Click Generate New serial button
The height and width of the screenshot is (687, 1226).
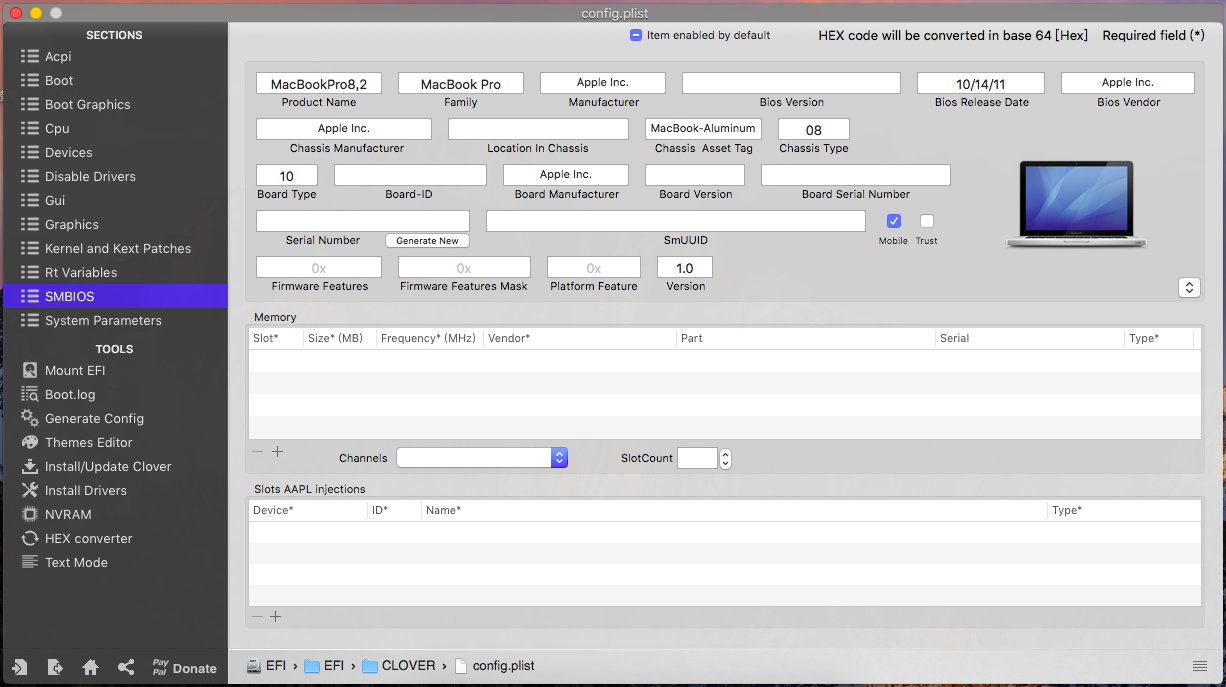click(x=427, y=241)
